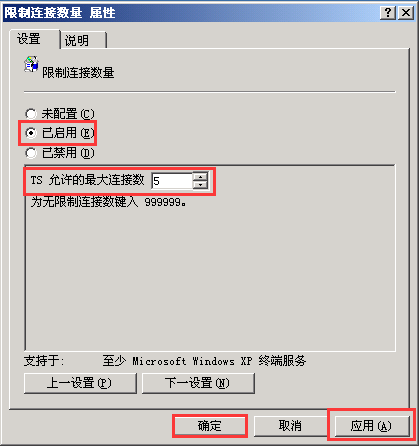419x446 pixels.
Task: Select the 未配置 radio option
Action: tap(31, 114)
